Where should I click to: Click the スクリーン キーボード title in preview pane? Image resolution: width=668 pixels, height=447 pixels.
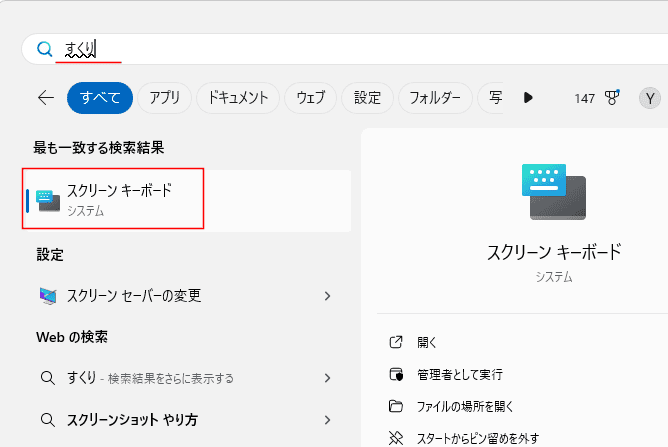coord(554,252)
